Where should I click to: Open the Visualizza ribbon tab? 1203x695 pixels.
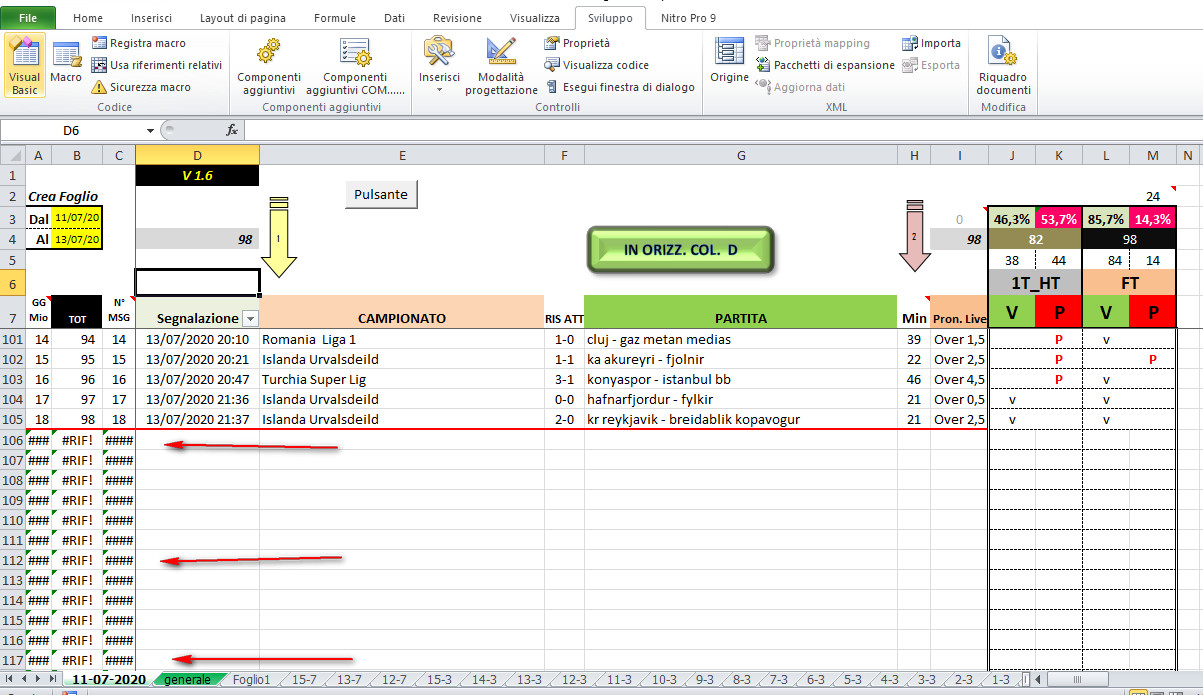tap(534, 18)
